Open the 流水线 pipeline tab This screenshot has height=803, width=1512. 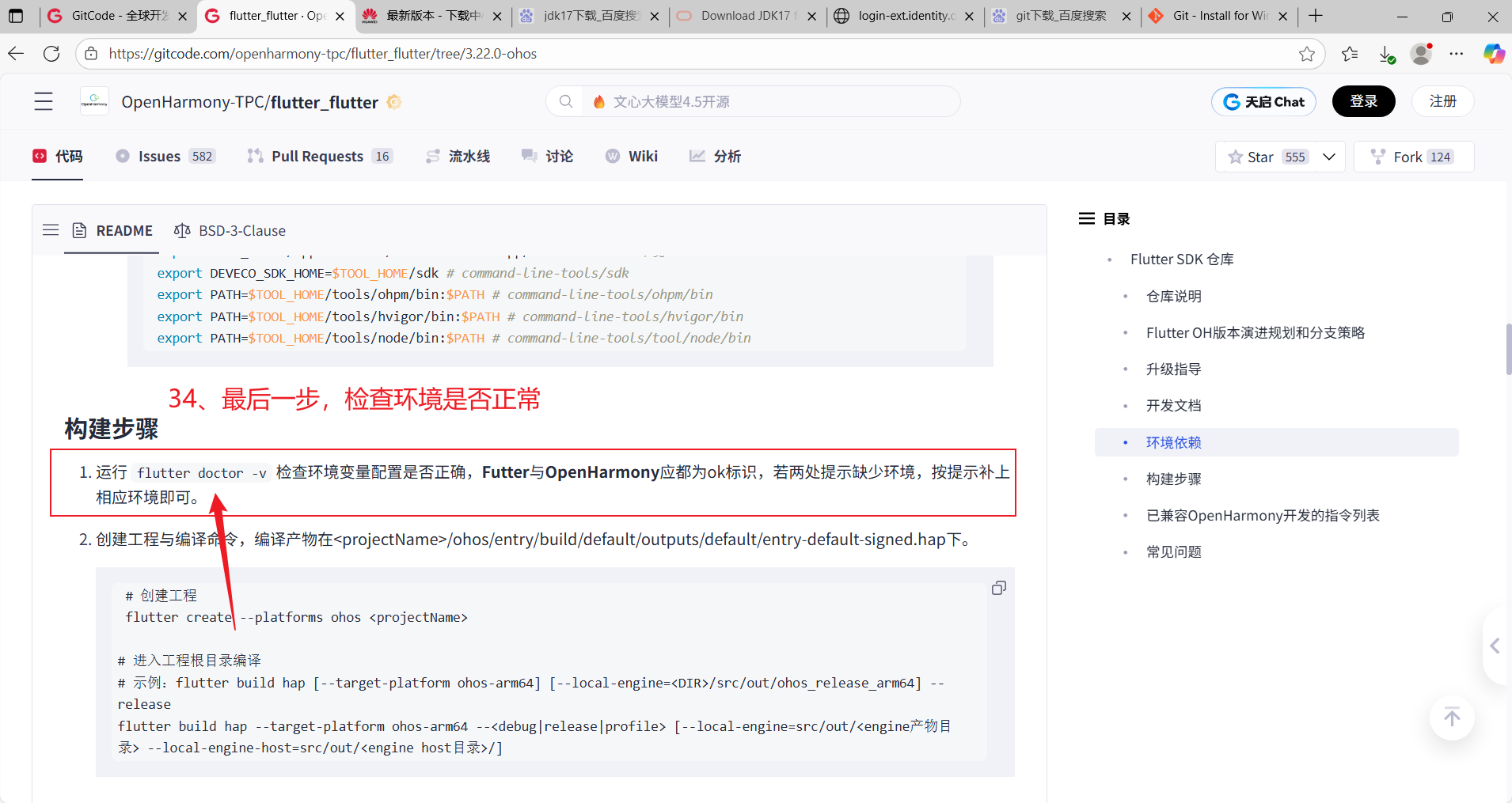click(458, 156)
